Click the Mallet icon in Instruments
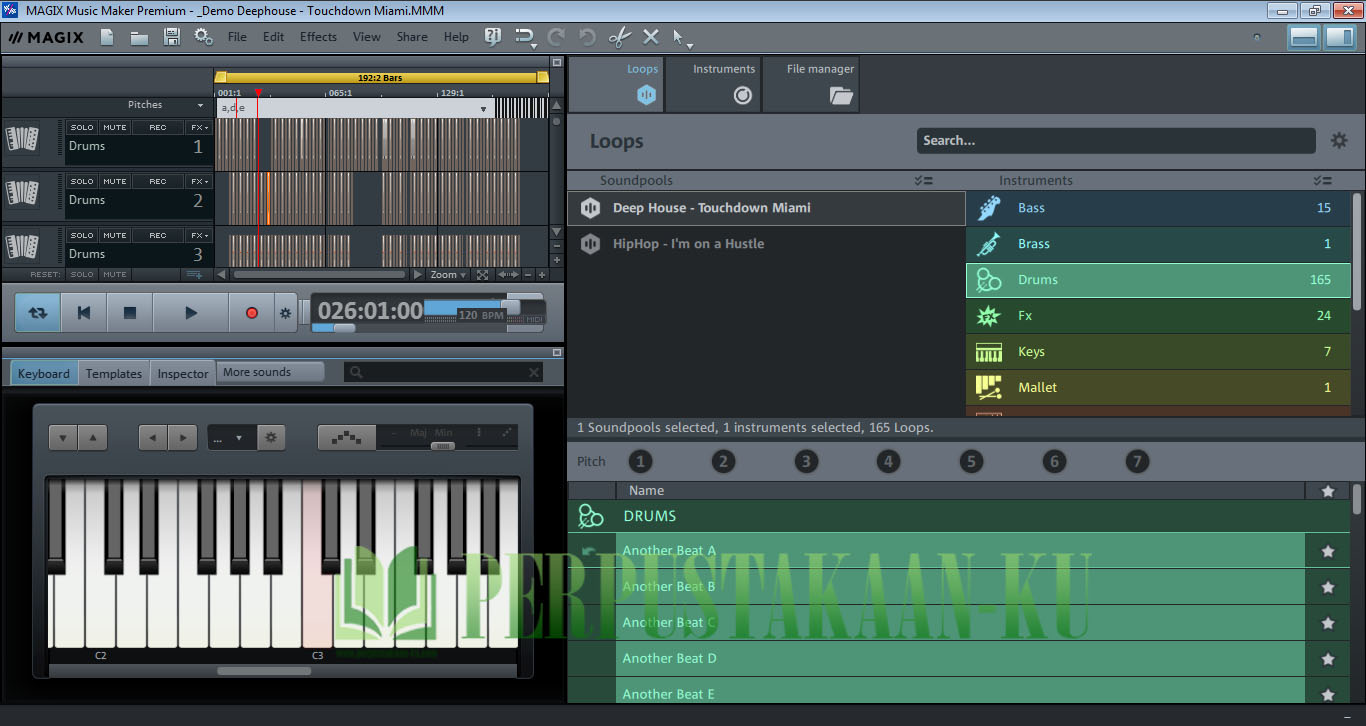The image size is (1366, 726). (x=988, y=388)
